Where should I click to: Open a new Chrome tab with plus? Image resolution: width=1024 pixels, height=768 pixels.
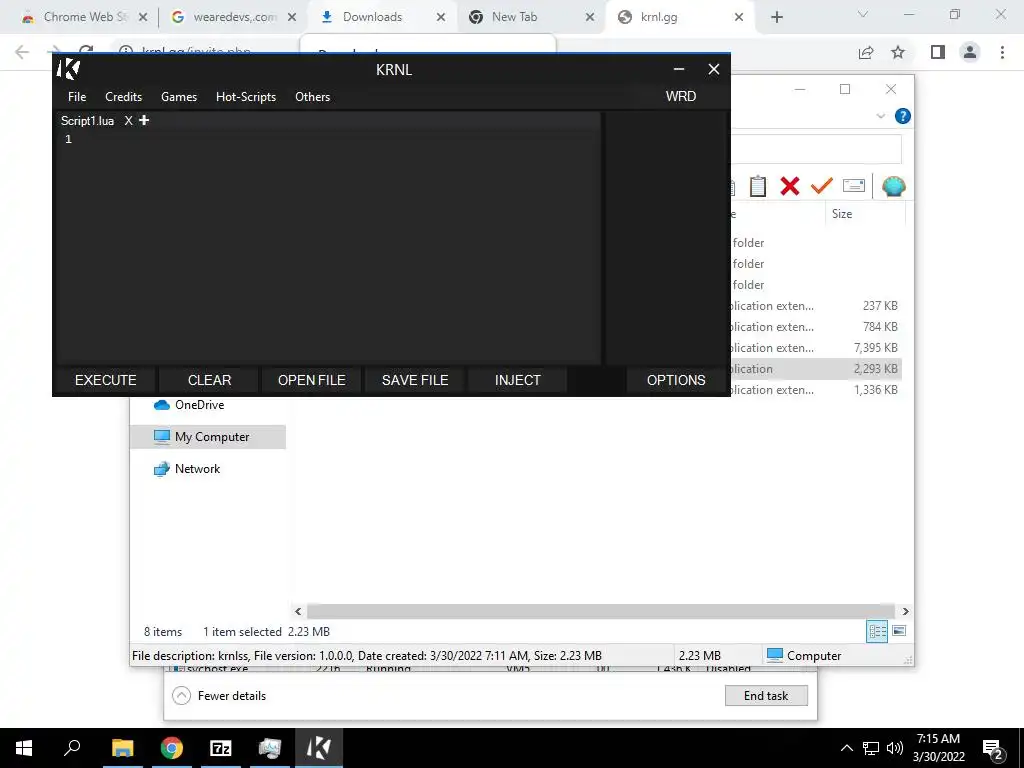[x=776, y=18]
